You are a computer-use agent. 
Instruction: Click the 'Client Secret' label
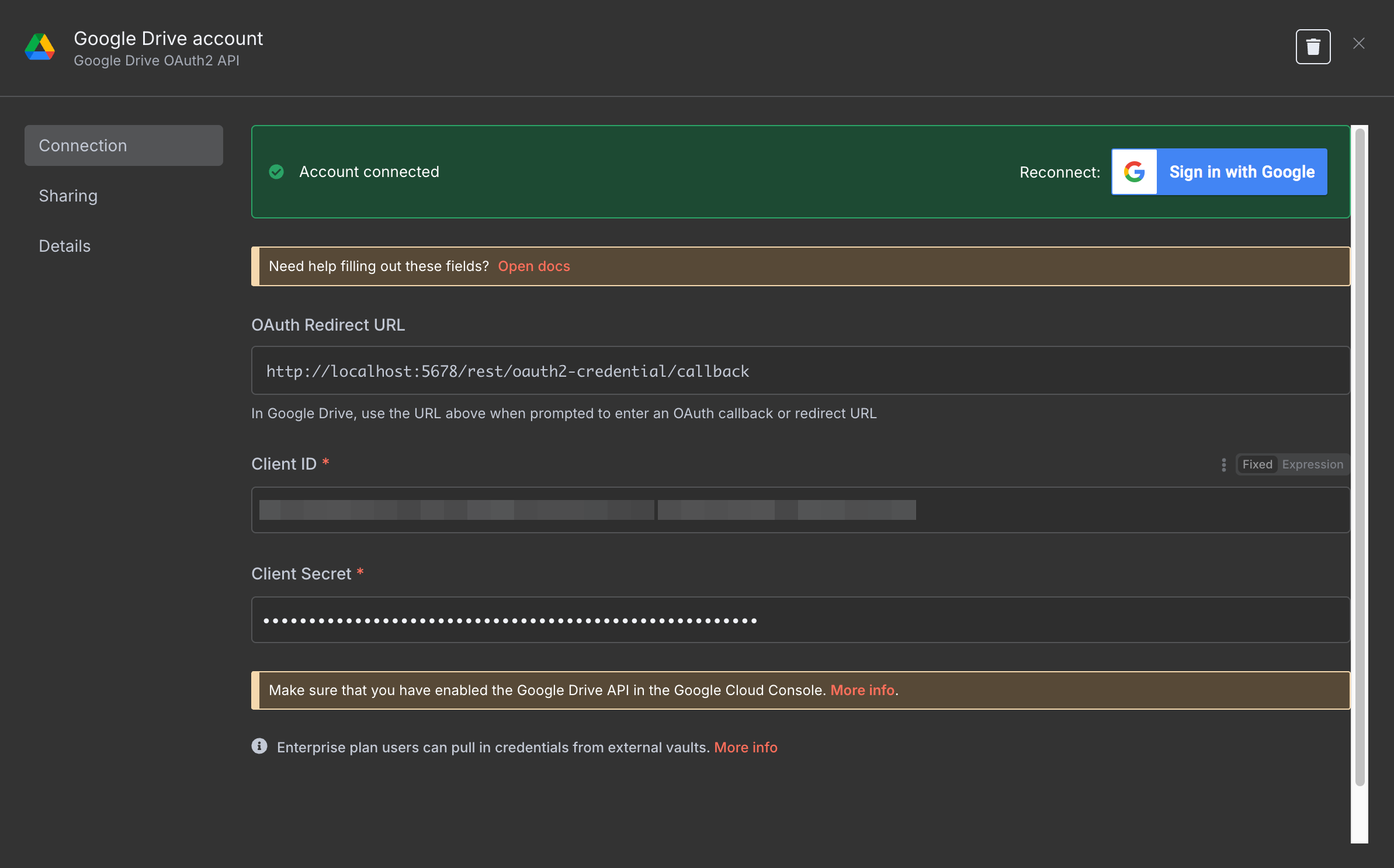point(301,574)
